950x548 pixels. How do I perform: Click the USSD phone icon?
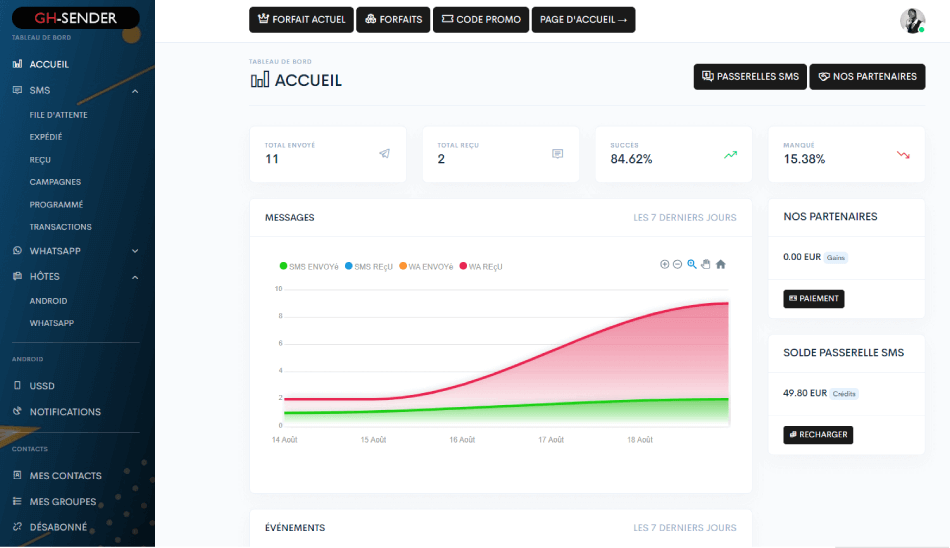pyautogui.click(x=18, y=386)
